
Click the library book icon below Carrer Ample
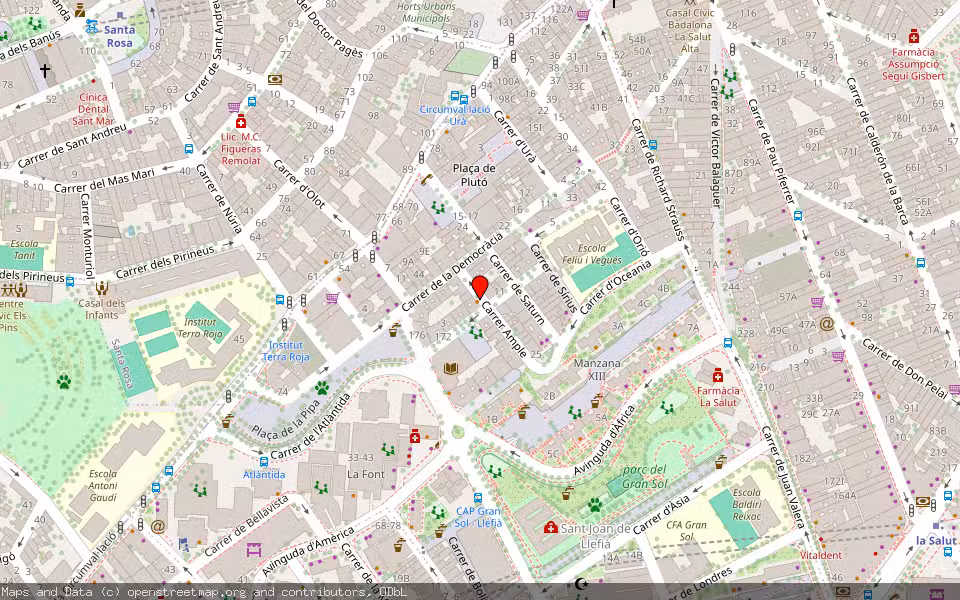pyautogui.click(x=451, y=368)
